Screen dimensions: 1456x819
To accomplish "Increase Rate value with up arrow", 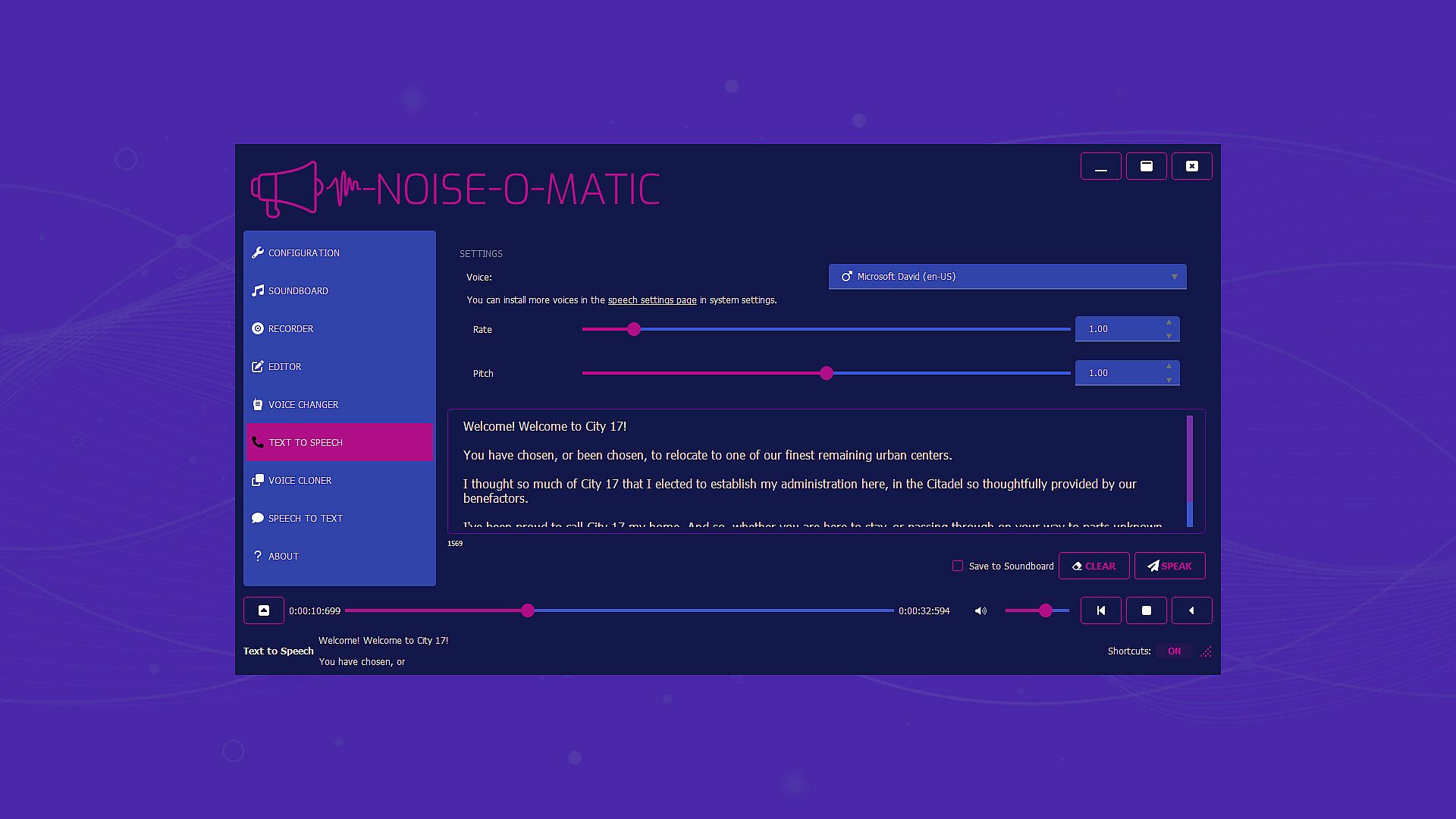I will point(1169,322).
